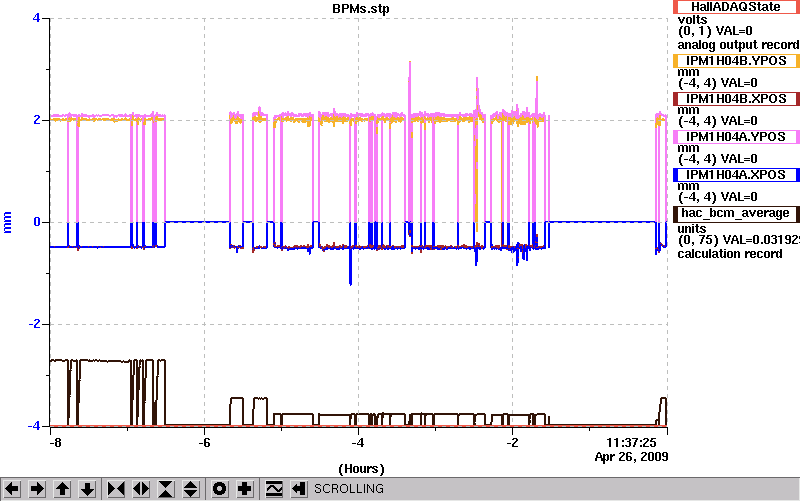The width and height of the screenshot is (800, 501).
Task: Click the horizontal zoom-in bowtie icon
Action: 116,489
